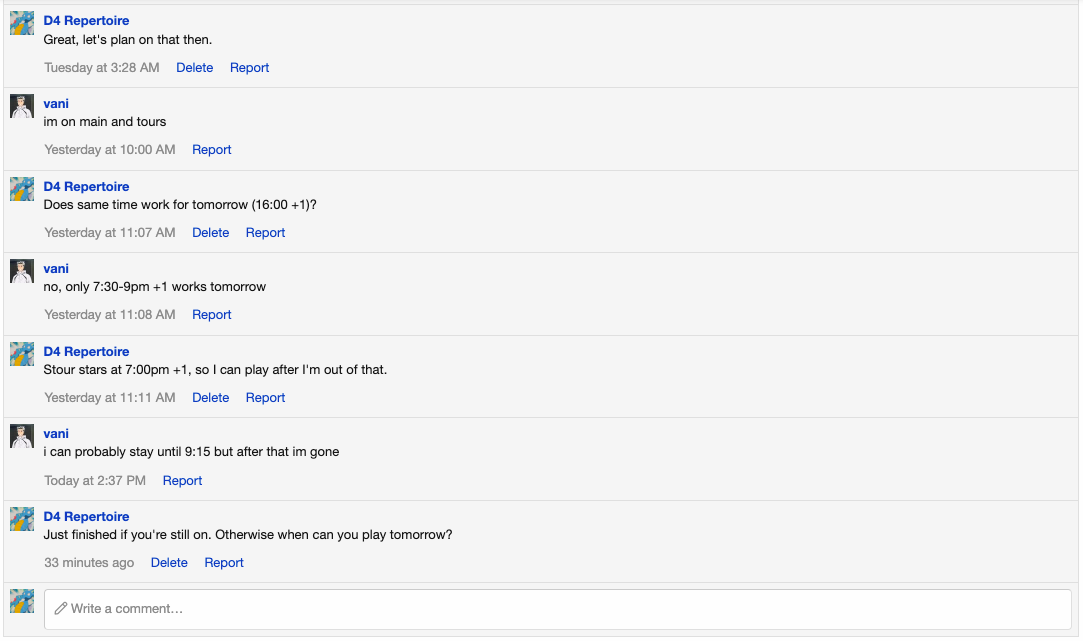
Task: Click the "Today at 2:37 PM" timestamp
Action: (x=94, y=480)
